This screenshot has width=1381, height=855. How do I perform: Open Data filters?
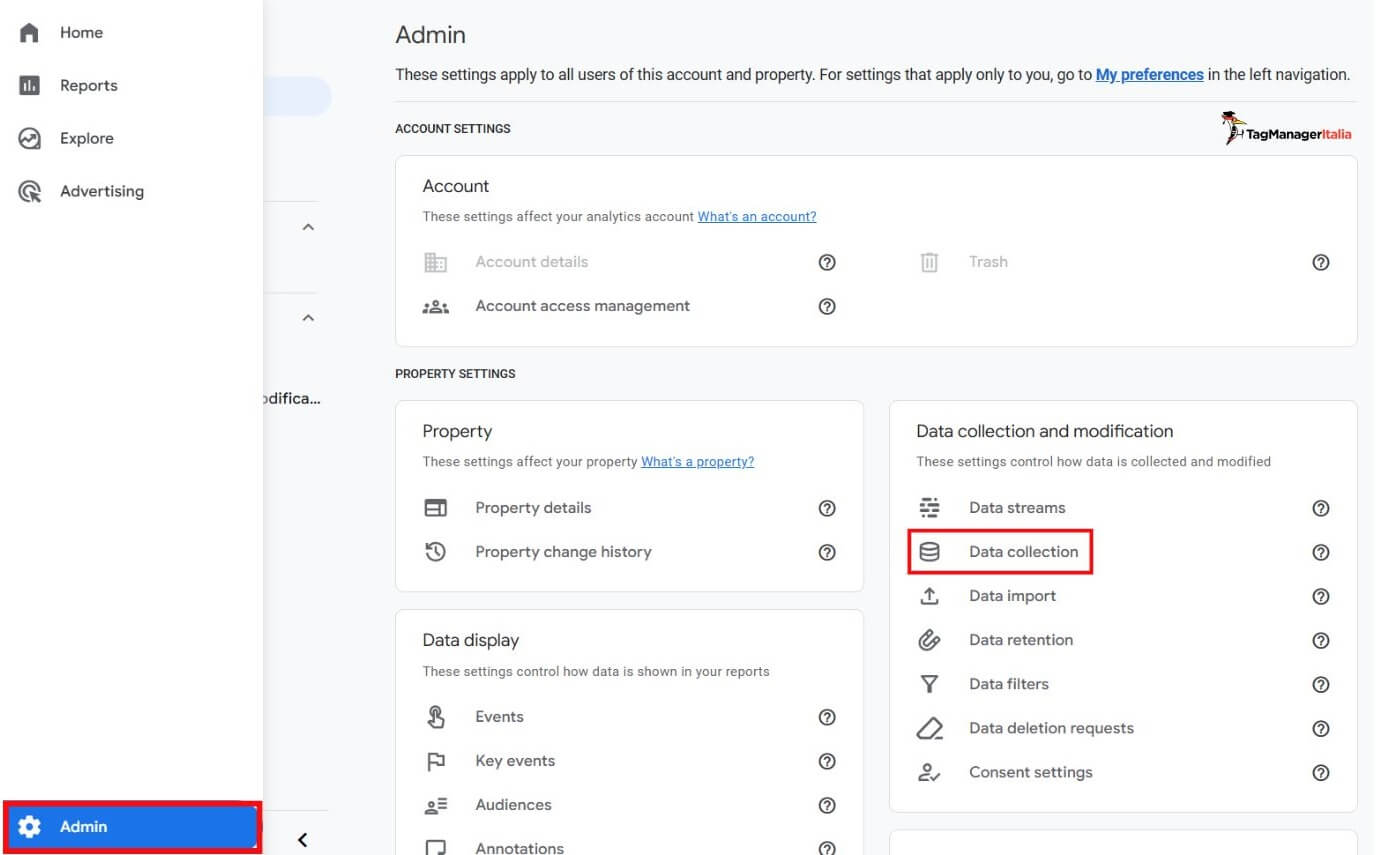1009,684
